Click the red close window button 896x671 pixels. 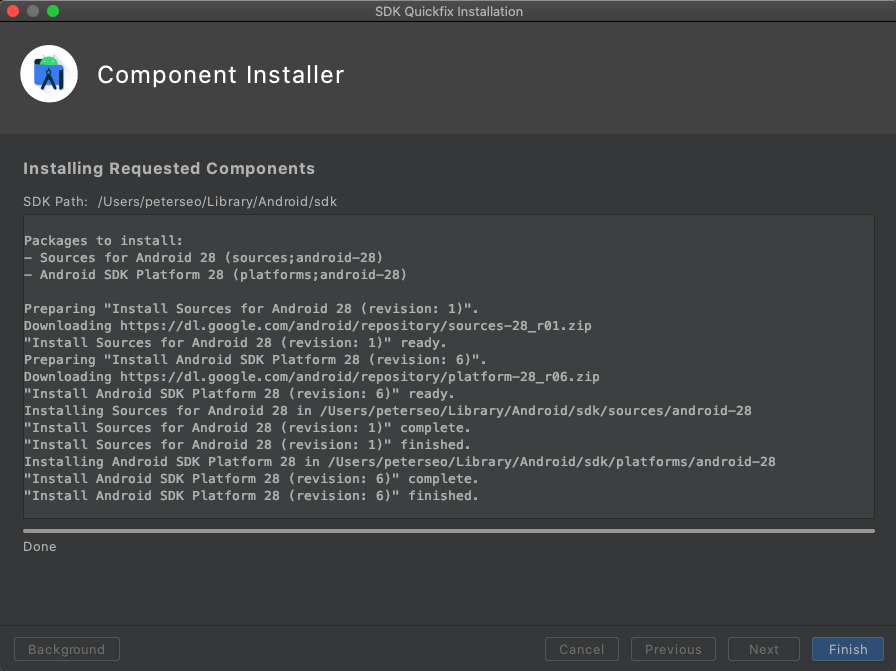(13, 11)
